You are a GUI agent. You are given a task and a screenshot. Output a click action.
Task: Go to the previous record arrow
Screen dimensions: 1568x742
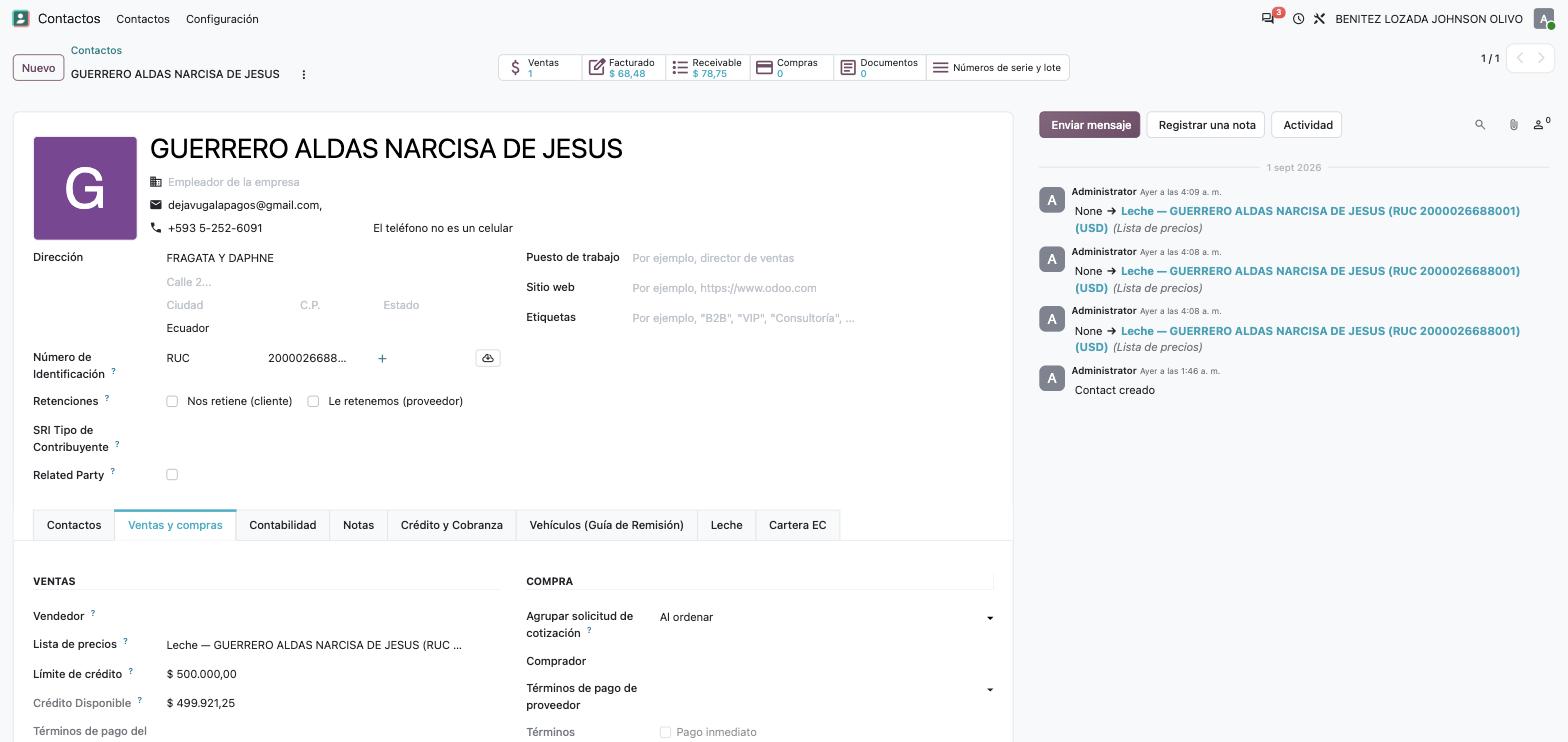1520,58
